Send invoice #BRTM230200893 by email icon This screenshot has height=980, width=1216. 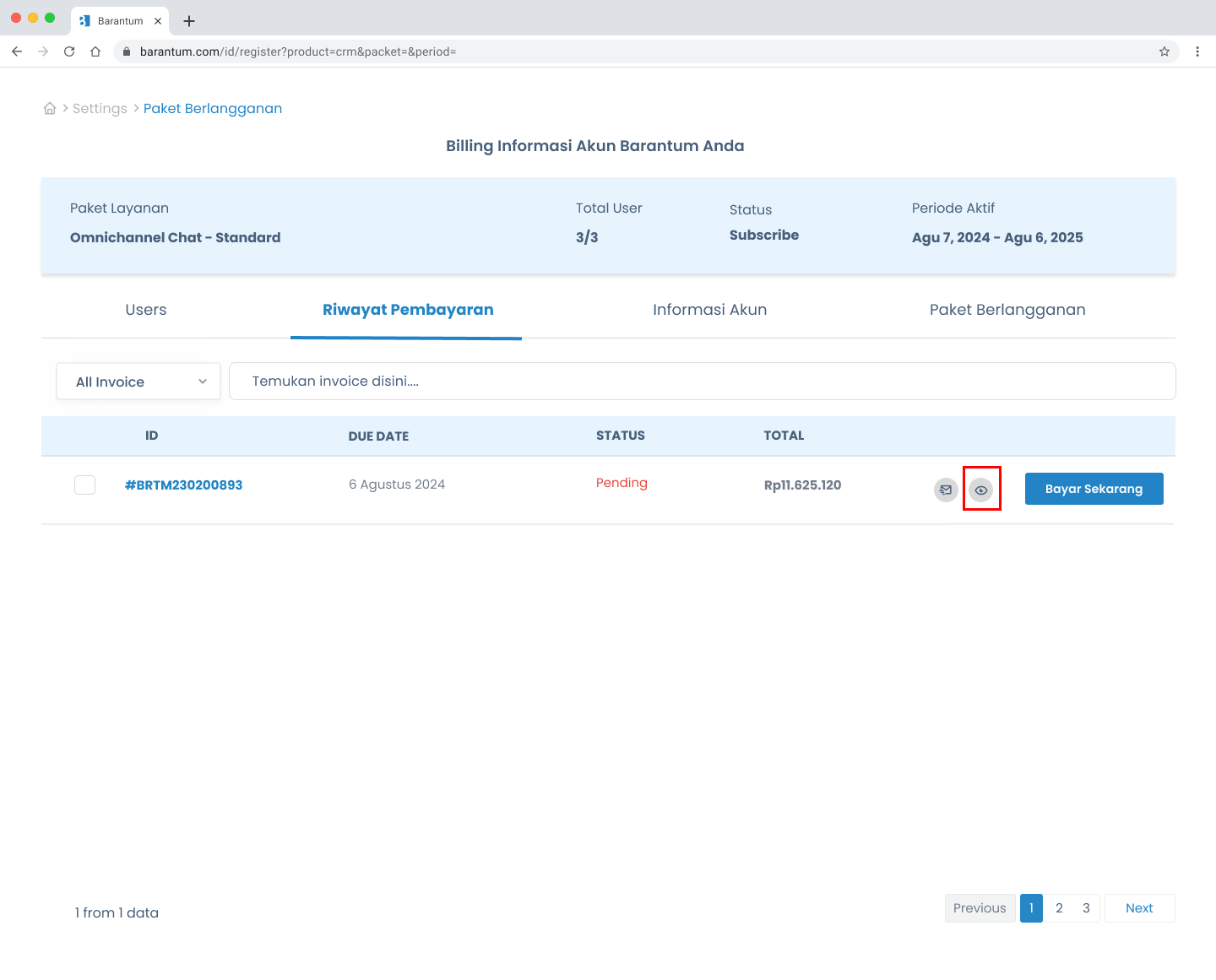point(946,490)
